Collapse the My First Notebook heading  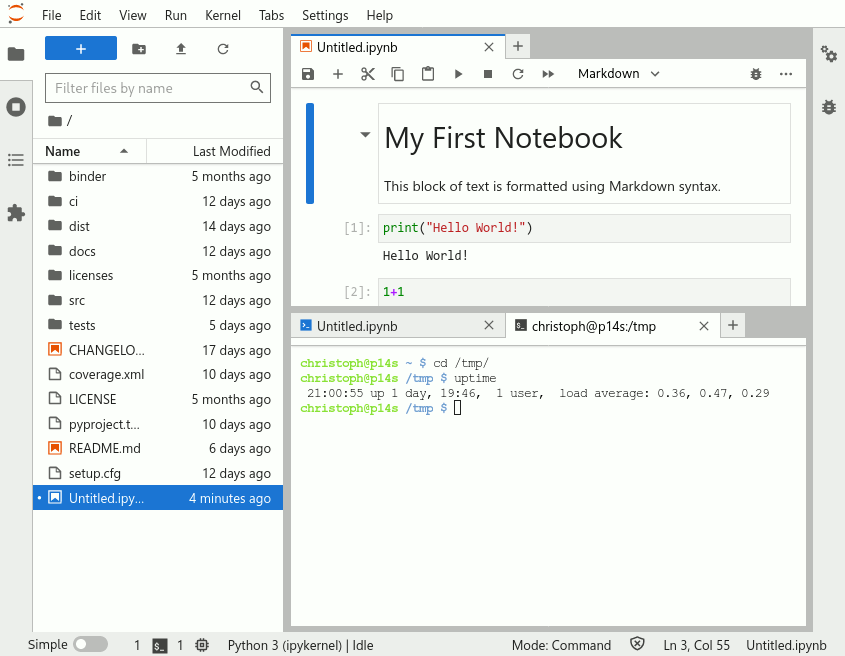(365, 134)
